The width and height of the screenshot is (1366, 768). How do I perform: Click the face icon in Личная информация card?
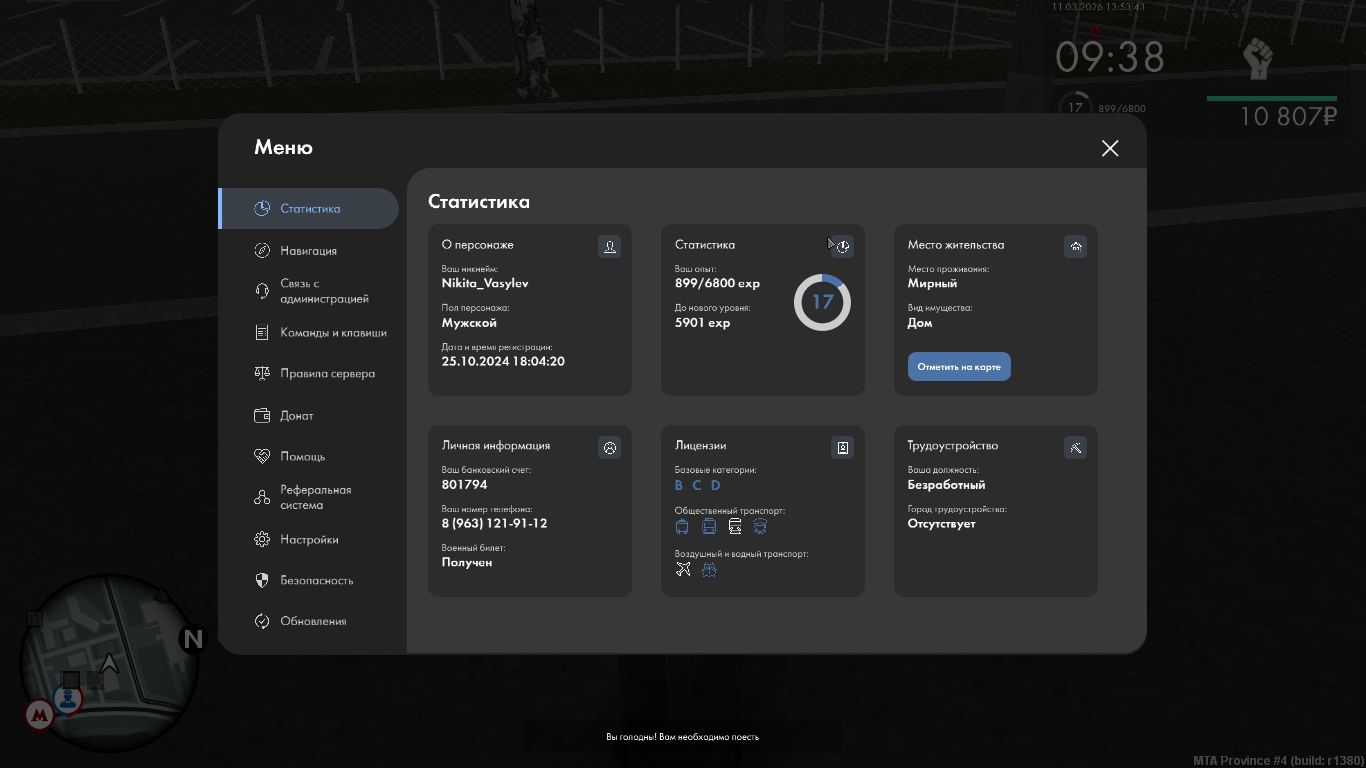click(x=609, y=447)
